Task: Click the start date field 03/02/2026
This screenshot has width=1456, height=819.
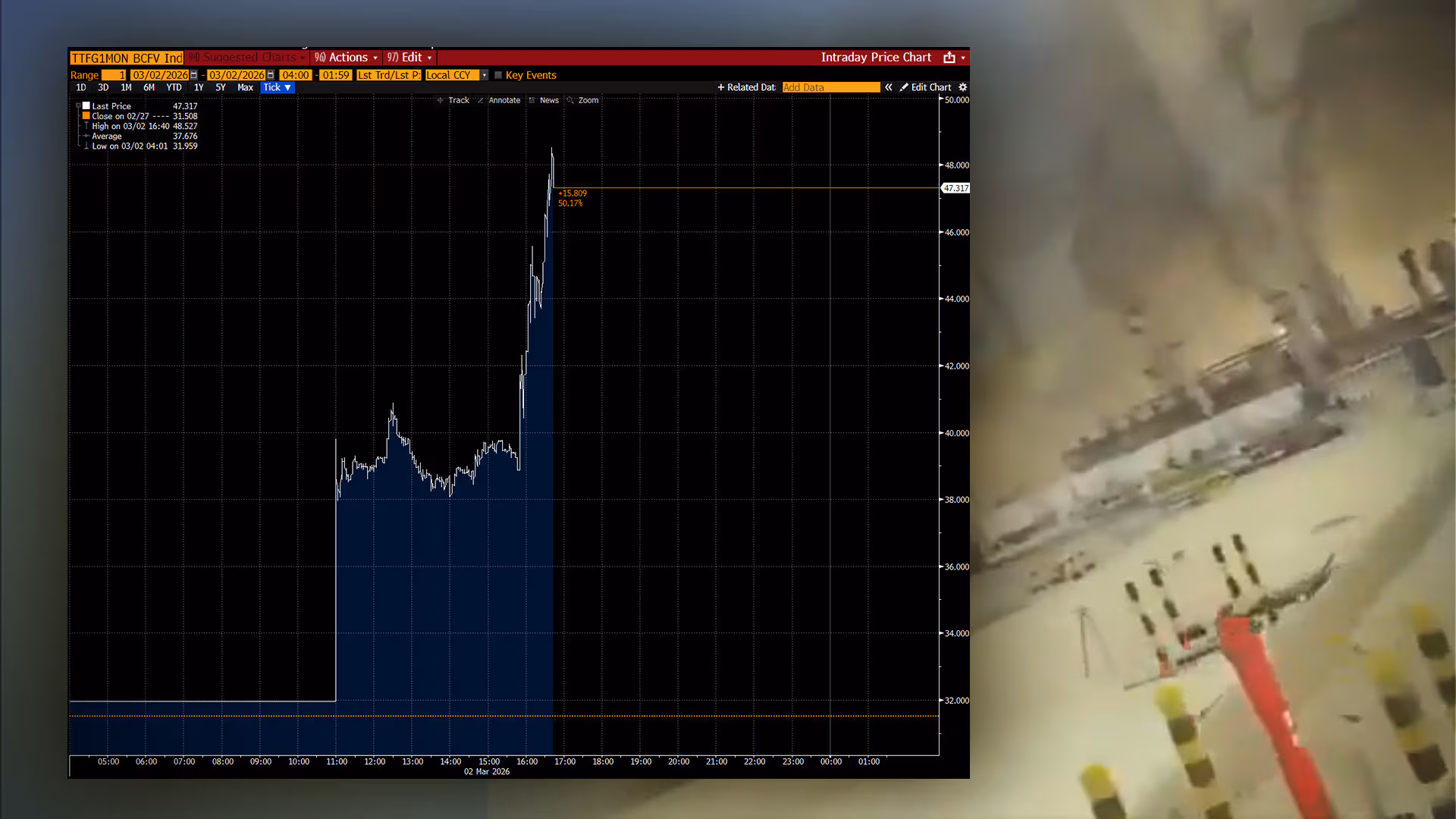Action: 160,75
